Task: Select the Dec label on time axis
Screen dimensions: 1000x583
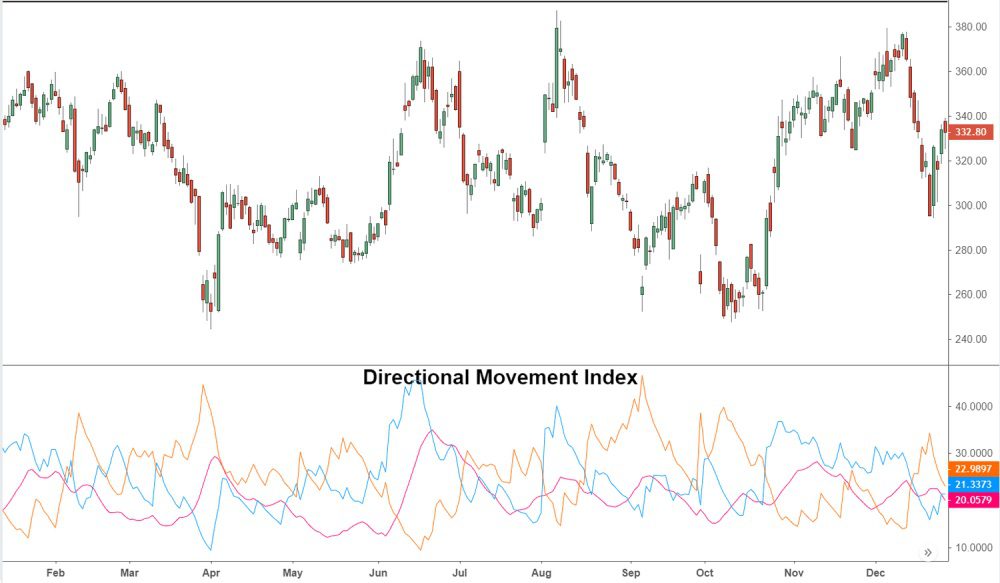Action: point(875,573)
